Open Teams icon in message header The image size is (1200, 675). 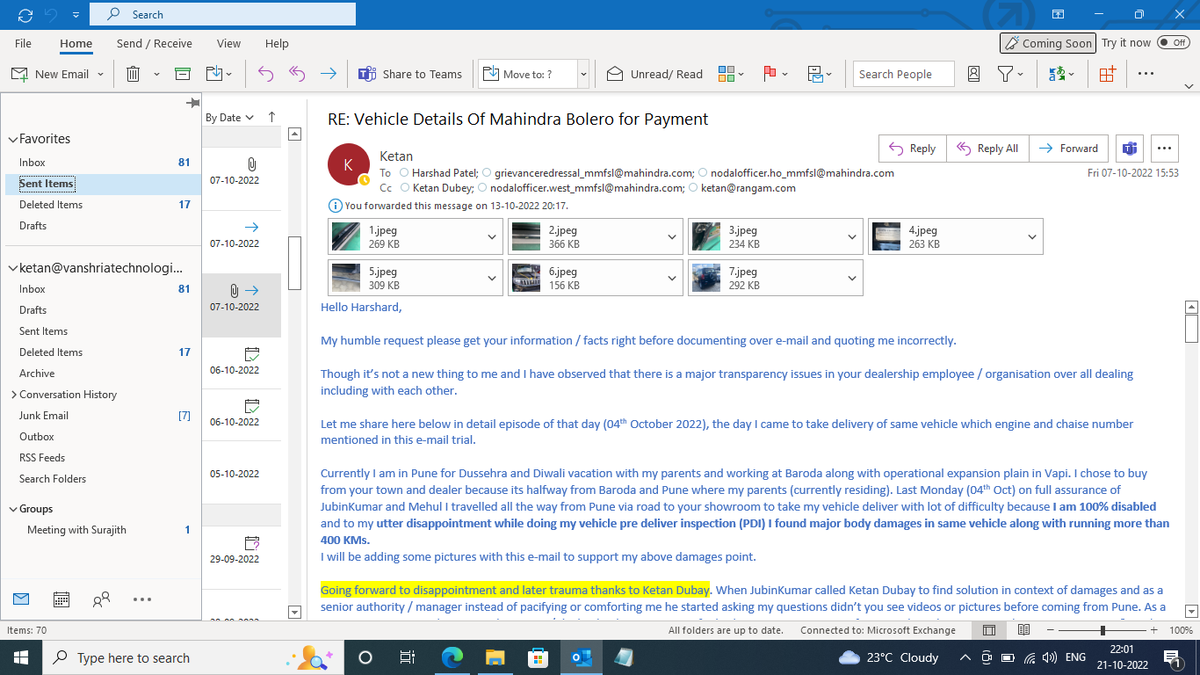[x=1129, y=148]
